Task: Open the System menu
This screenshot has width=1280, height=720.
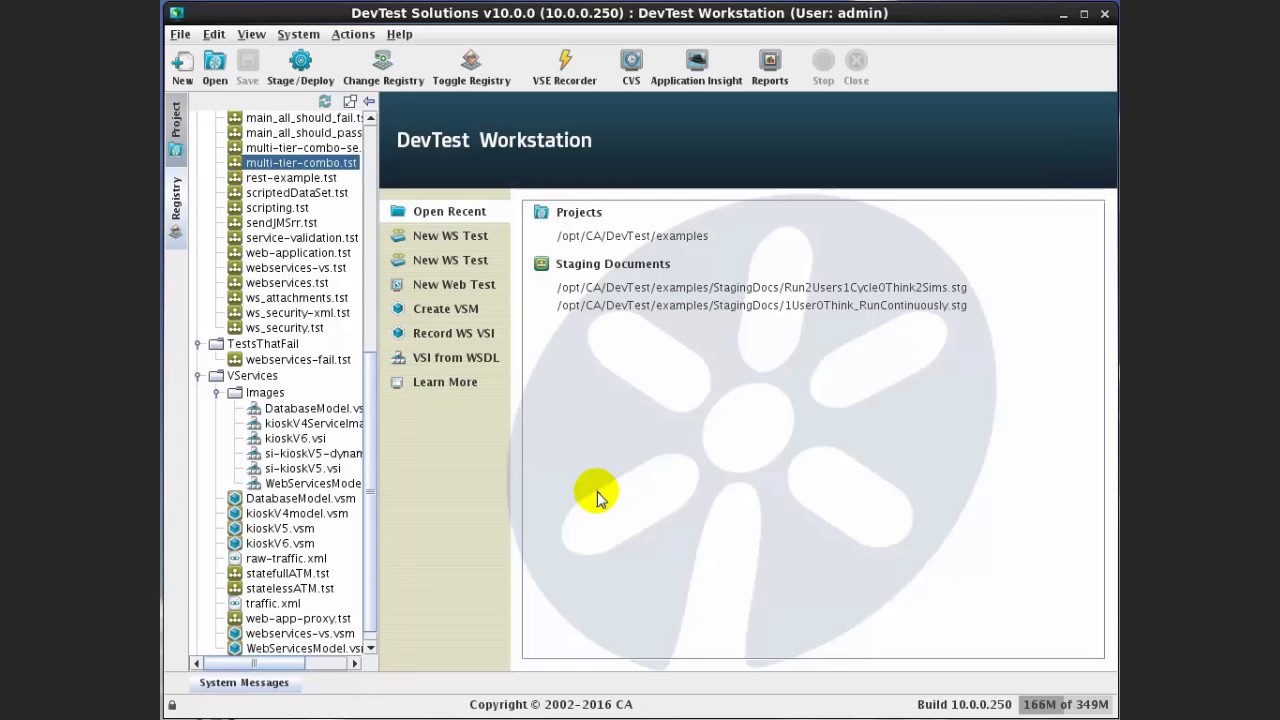Action: [298, 34]
